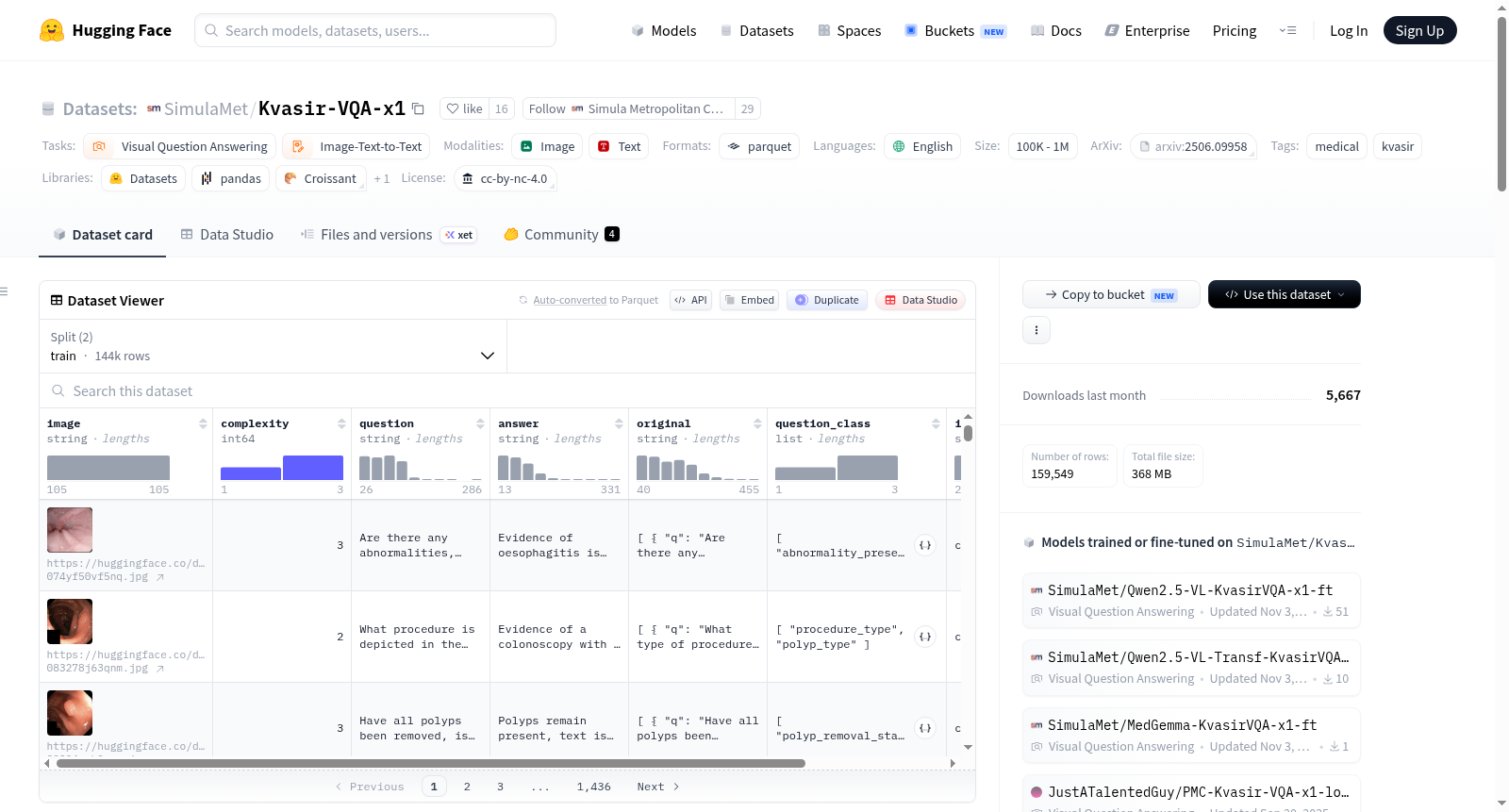The width and height of the screenshot is (1509, 812).
Task: Open the Models menu item
Action: click(664, 30)
